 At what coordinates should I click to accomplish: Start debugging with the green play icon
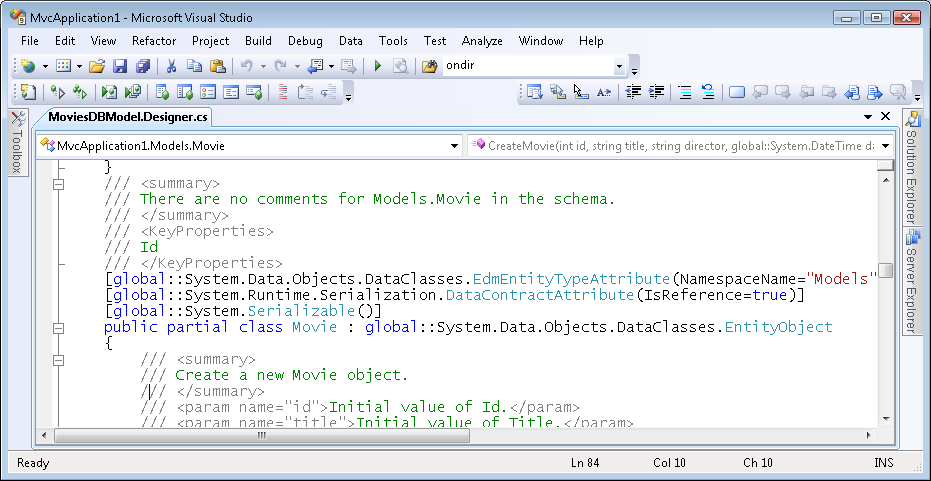[x=378, y=67]
